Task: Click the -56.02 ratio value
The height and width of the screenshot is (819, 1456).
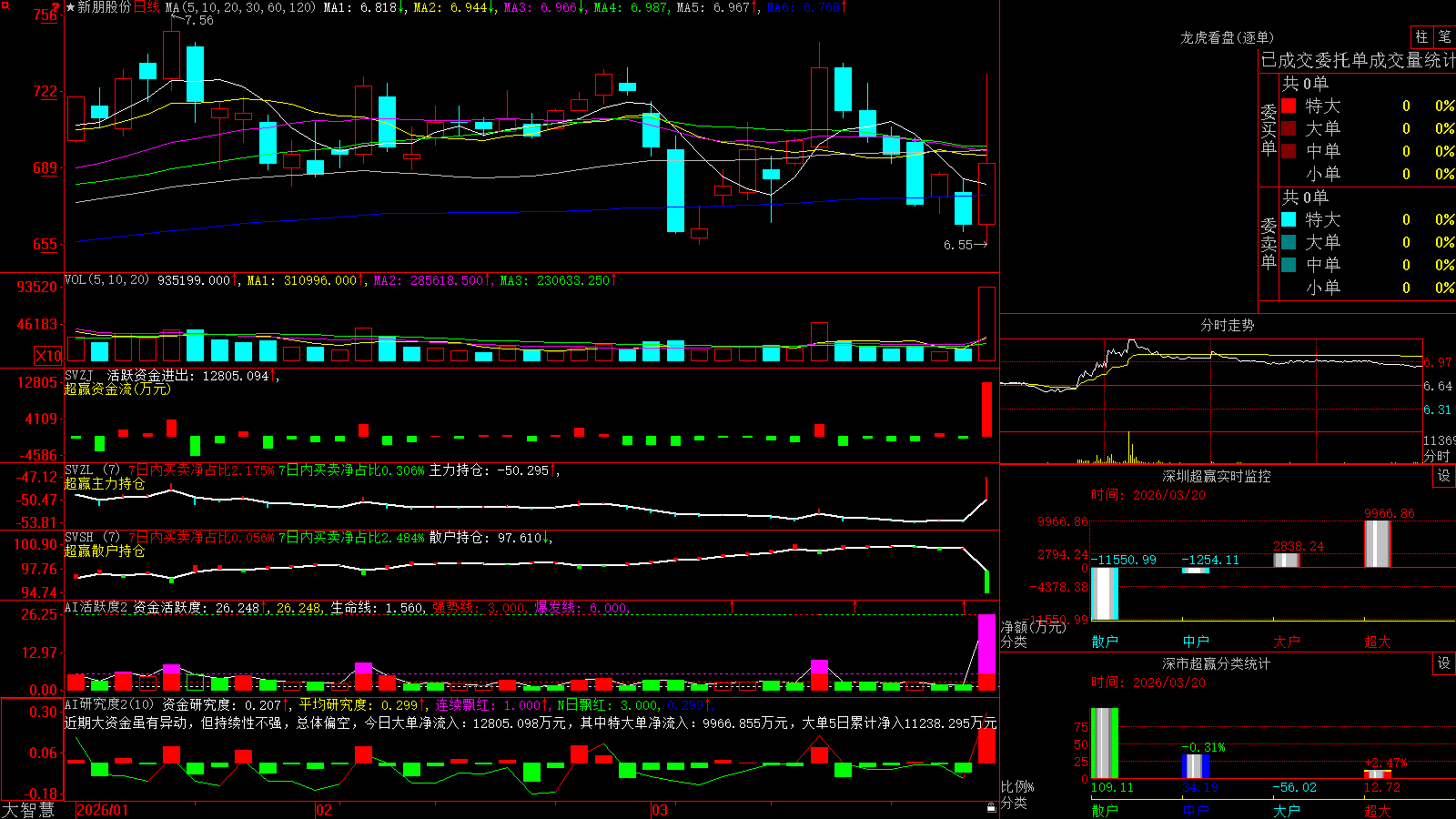Action: 1295,787
